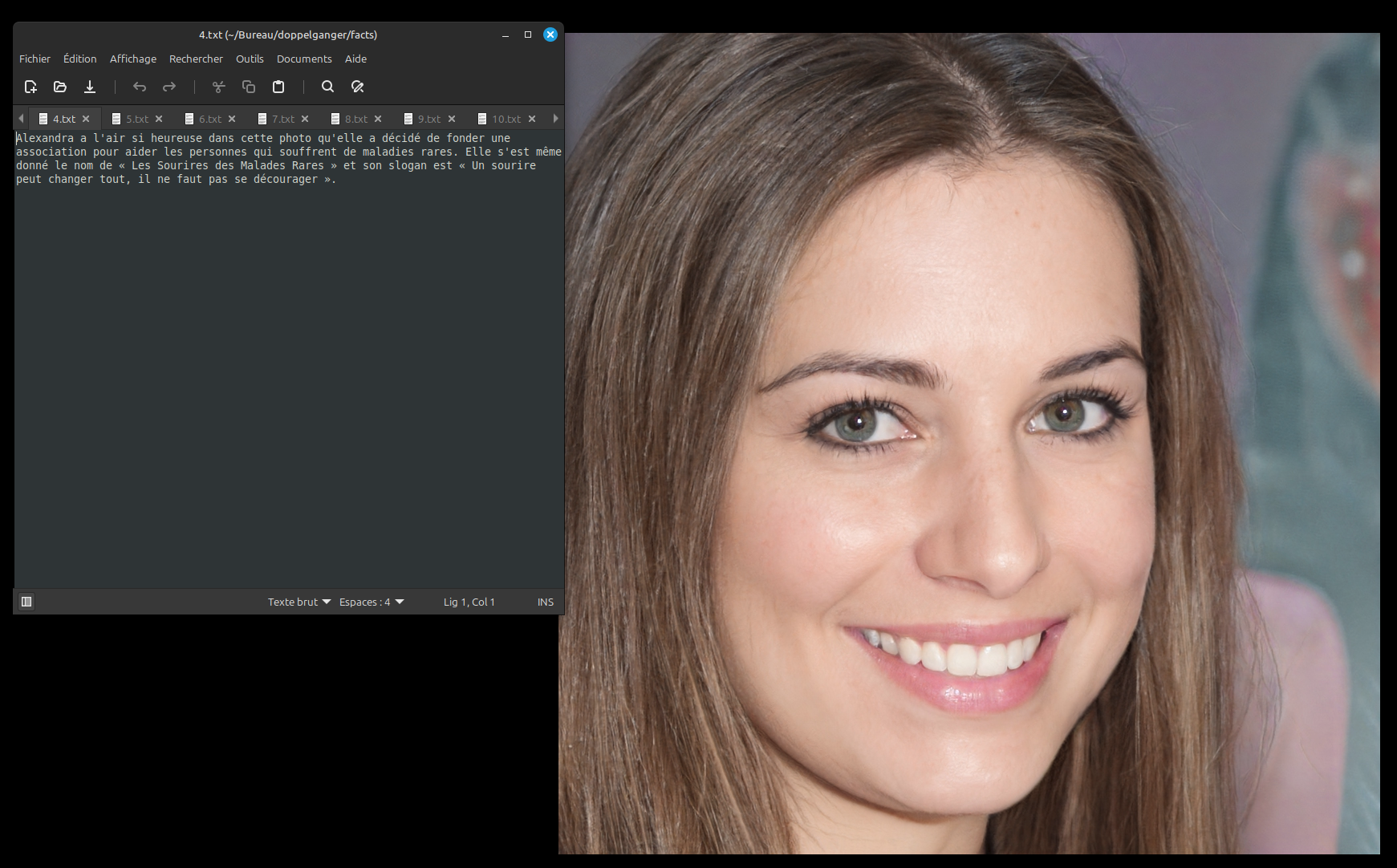This screenshot has height=868, width=1397.
Task: Open a file with the folder icon
Action: tap(60, 87)
